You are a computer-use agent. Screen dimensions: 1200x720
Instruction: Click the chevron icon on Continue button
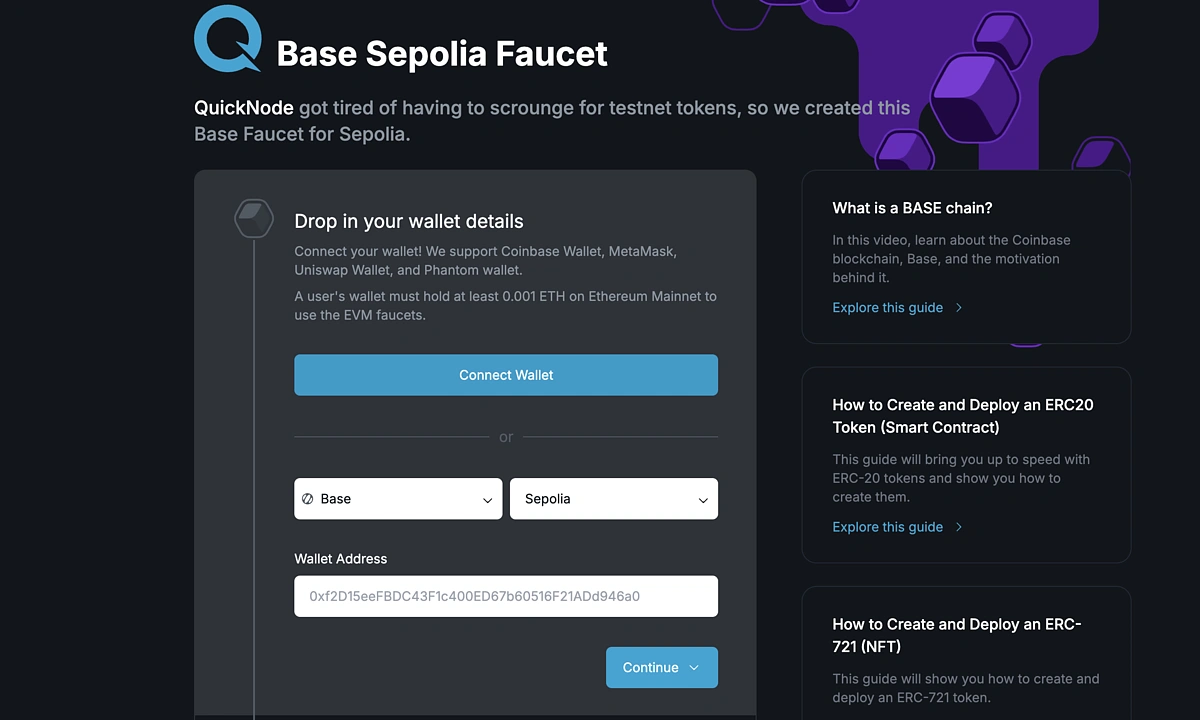coord(695,668)
